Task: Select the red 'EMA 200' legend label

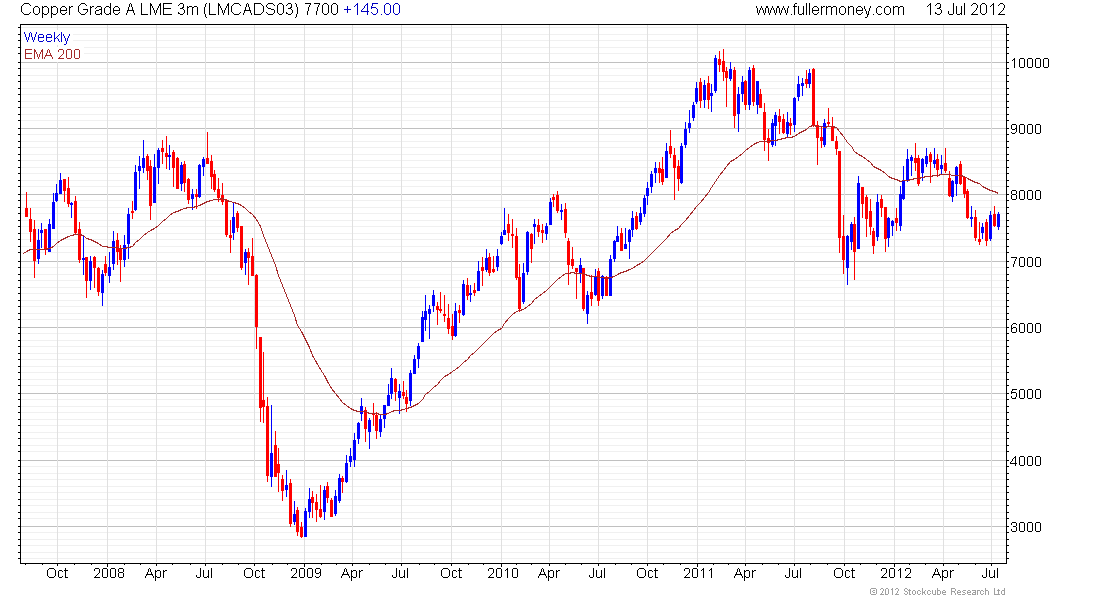Action: tap(52, 54)
